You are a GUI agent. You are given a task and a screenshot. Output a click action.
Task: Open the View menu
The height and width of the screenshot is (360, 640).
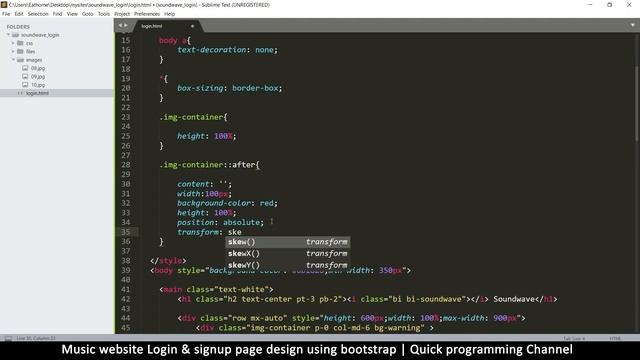pos(72,14)
